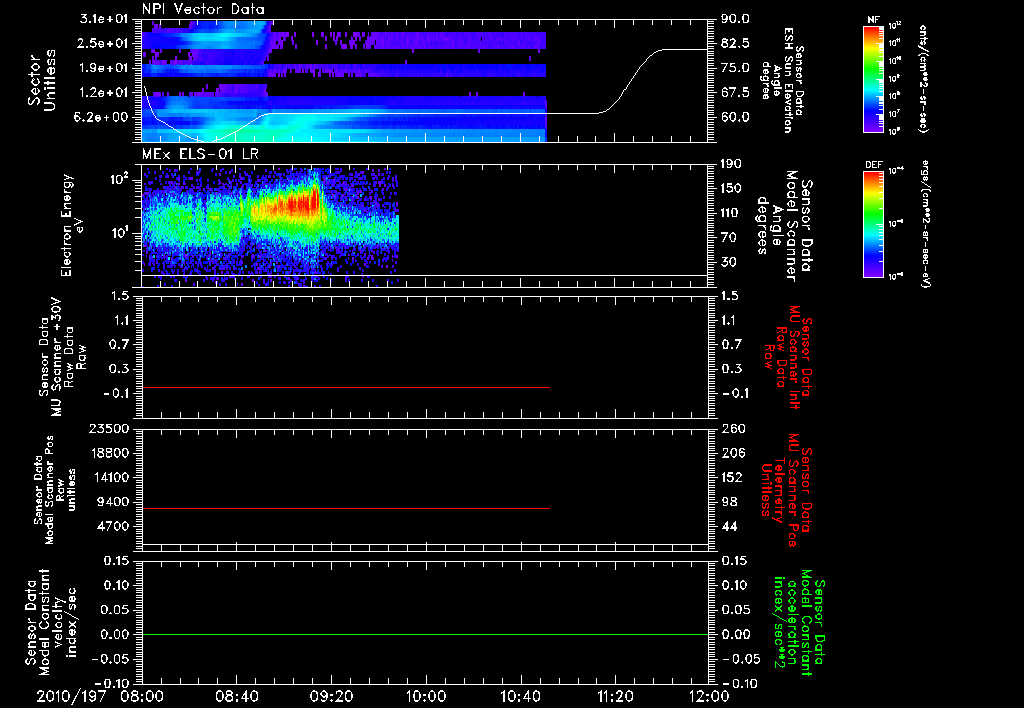
Task: Click the "MU Scanner +30V Raw Data" label
Action: (x=62, y=357)
